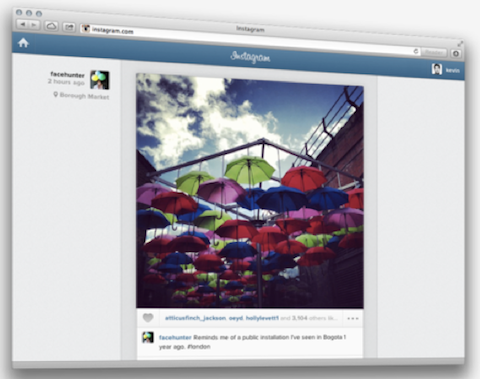Open liker hollylevett1's profile
480x379 pixels.
click(x=262, y=318)
